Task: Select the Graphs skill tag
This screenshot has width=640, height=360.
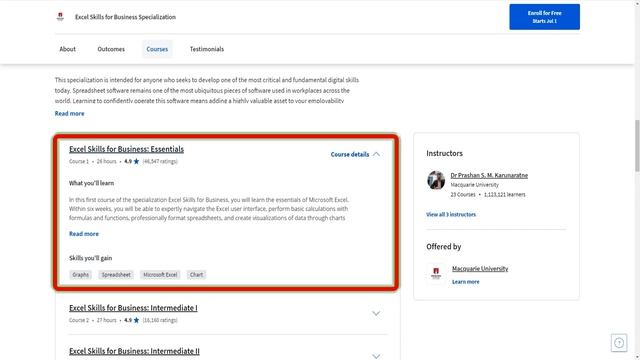Action: [80, 275]
